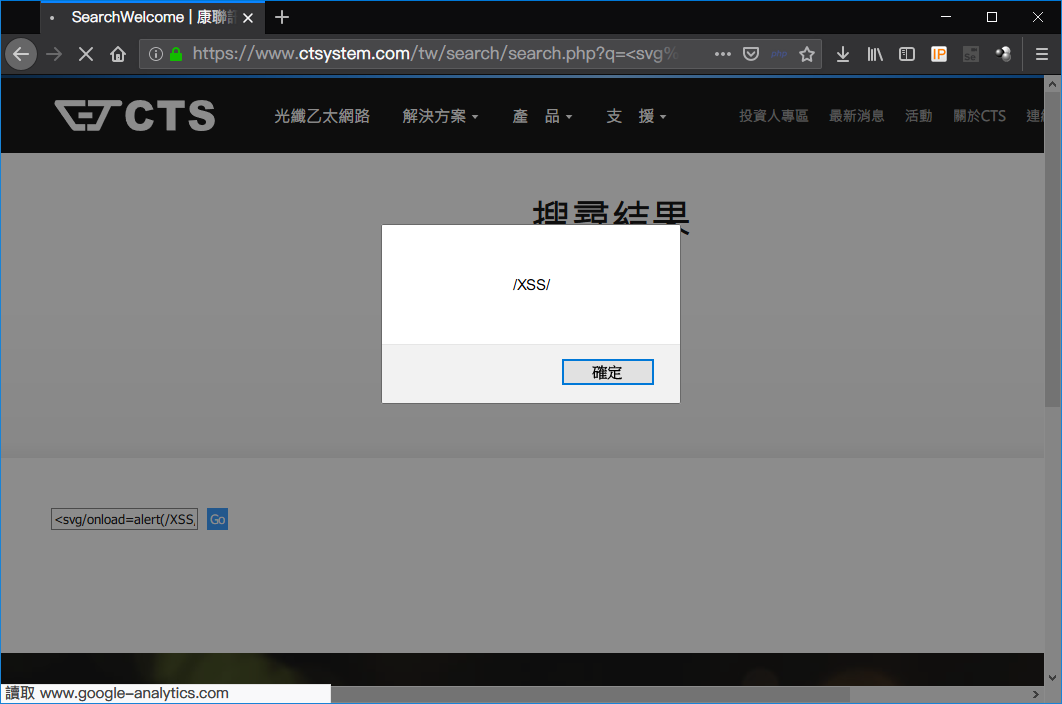
Task: Expand the 解決方案 dropdown menu
Action: pyautogui.click(x=440, y=117)
